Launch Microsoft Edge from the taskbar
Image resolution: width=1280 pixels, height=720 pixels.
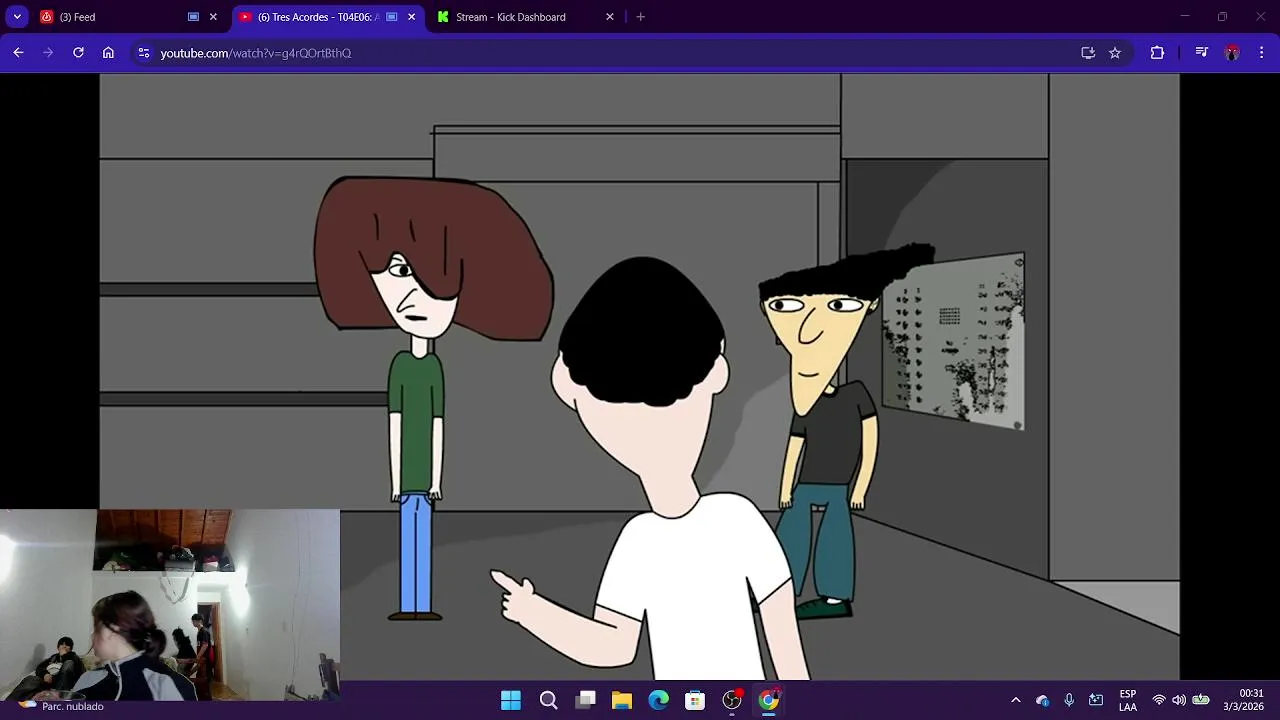(x=658, y=700)
